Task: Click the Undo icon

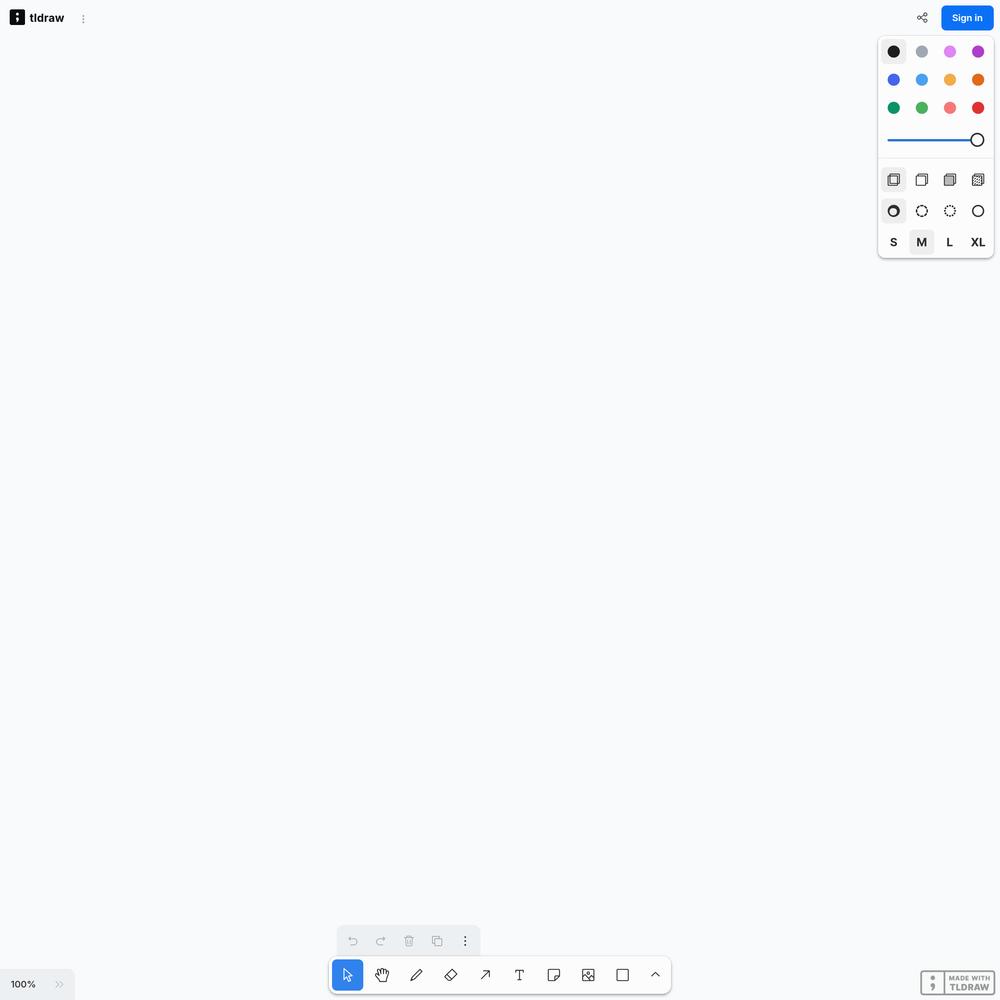Action: 353,941
